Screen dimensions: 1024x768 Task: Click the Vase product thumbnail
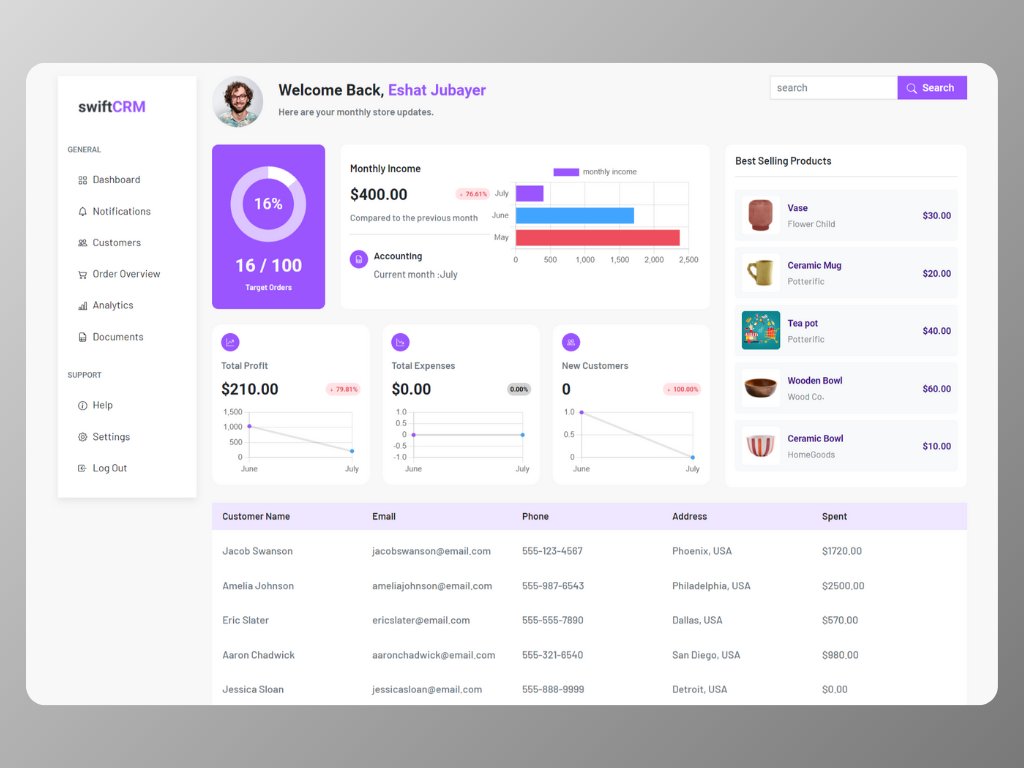pos(761,215)
